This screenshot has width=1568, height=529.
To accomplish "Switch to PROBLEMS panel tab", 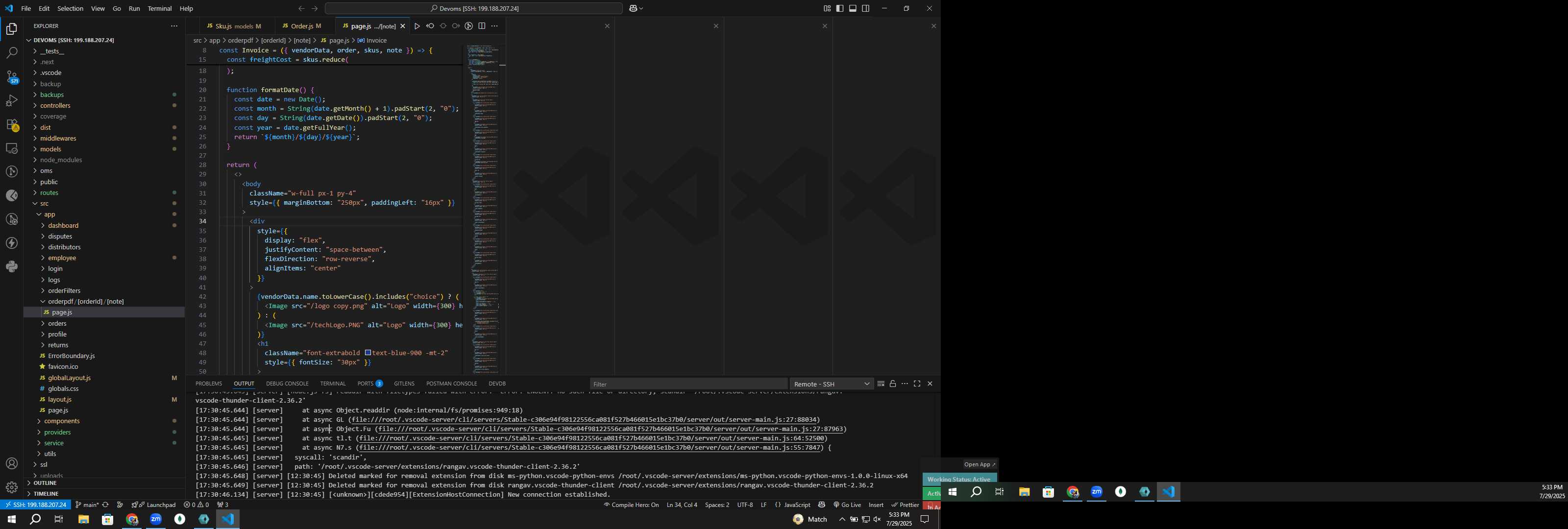I will point(208,384).
